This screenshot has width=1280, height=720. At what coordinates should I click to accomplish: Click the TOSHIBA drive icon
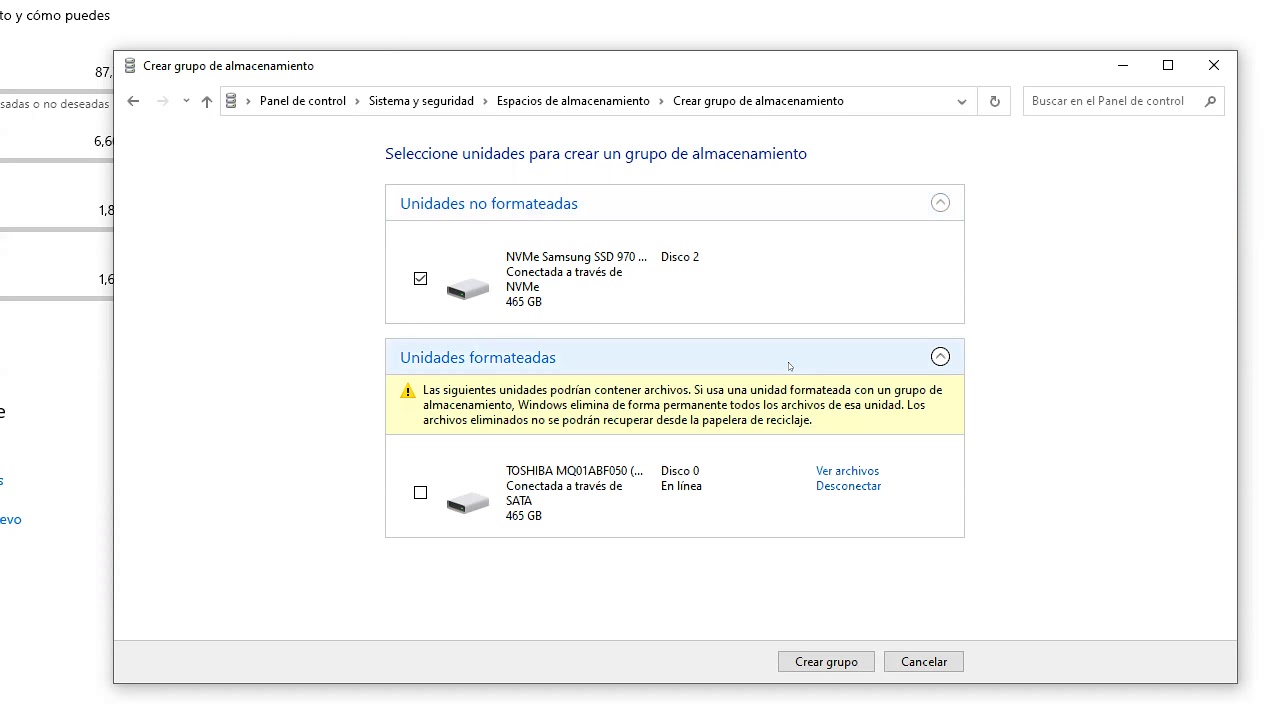(x=468, y=502)
